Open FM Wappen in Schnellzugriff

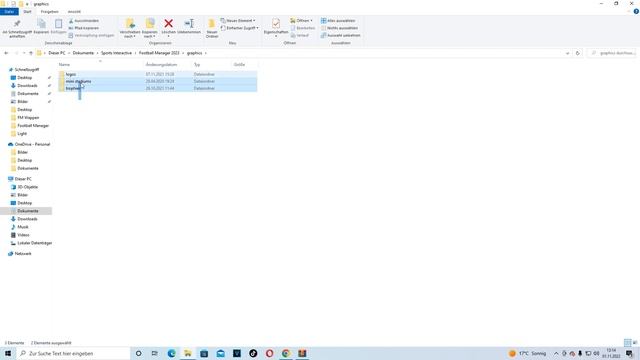click(x=28, y=118)
